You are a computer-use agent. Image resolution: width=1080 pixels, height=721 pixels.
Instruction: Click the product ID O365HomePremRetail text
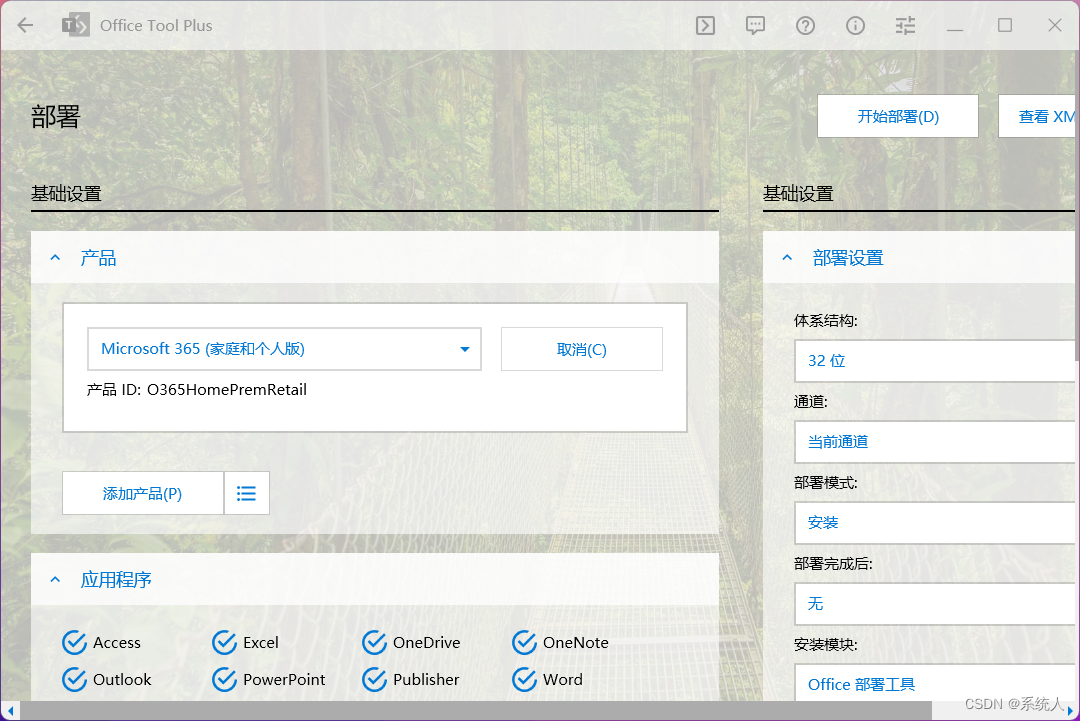(227, 390)
